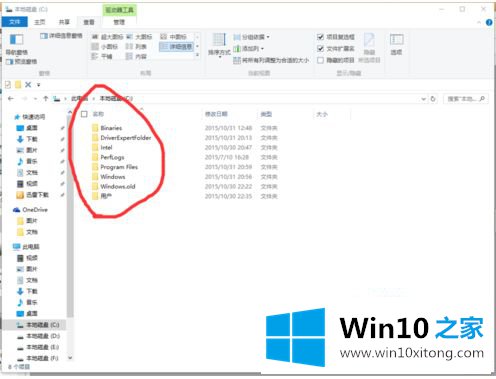496x379 pixels.
Task: Toggle the Details pane (详细信息窗格)
Action: [x=61, y=36]
